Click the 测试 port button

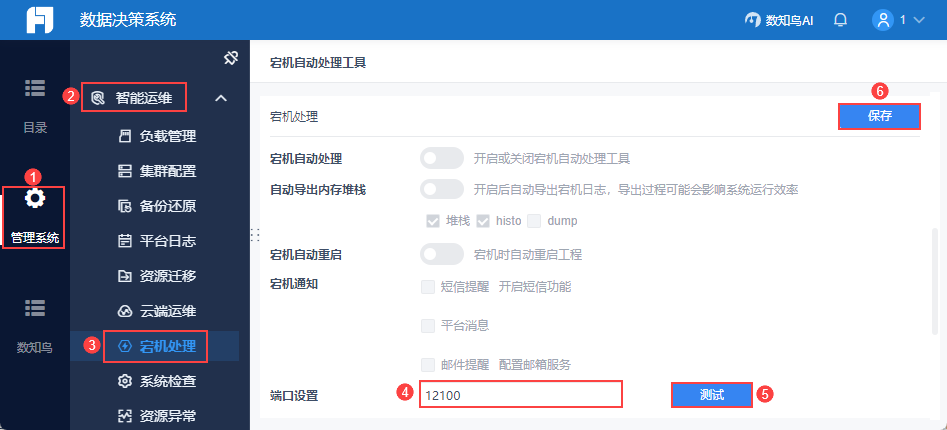(x=711, y=395)
